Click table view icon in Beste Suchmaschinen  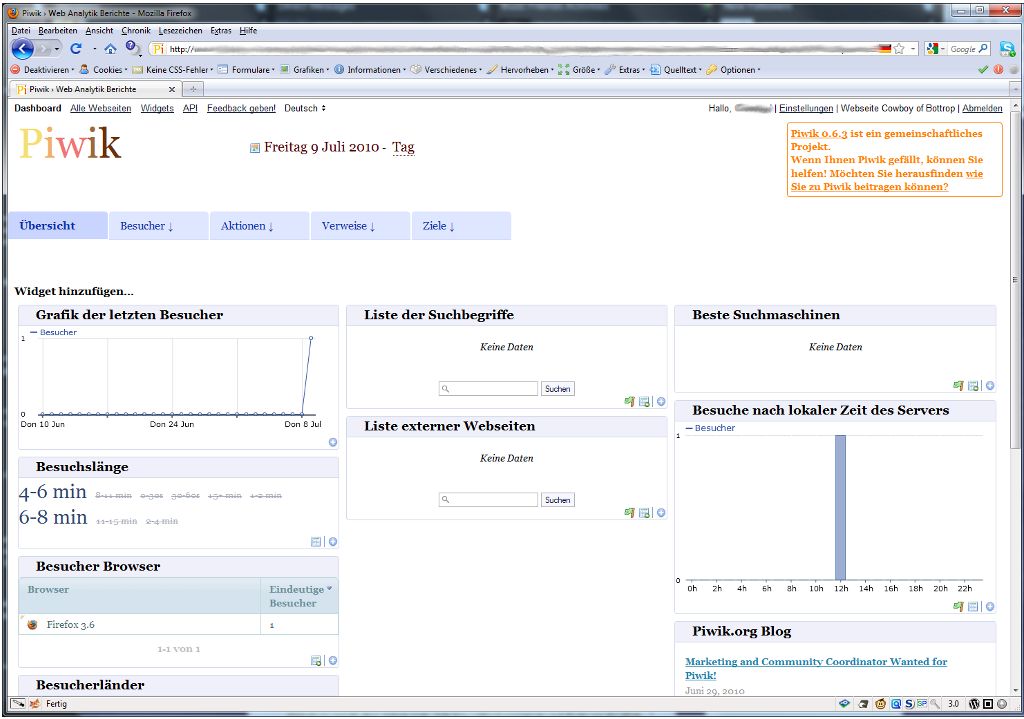tap(973, 386)
